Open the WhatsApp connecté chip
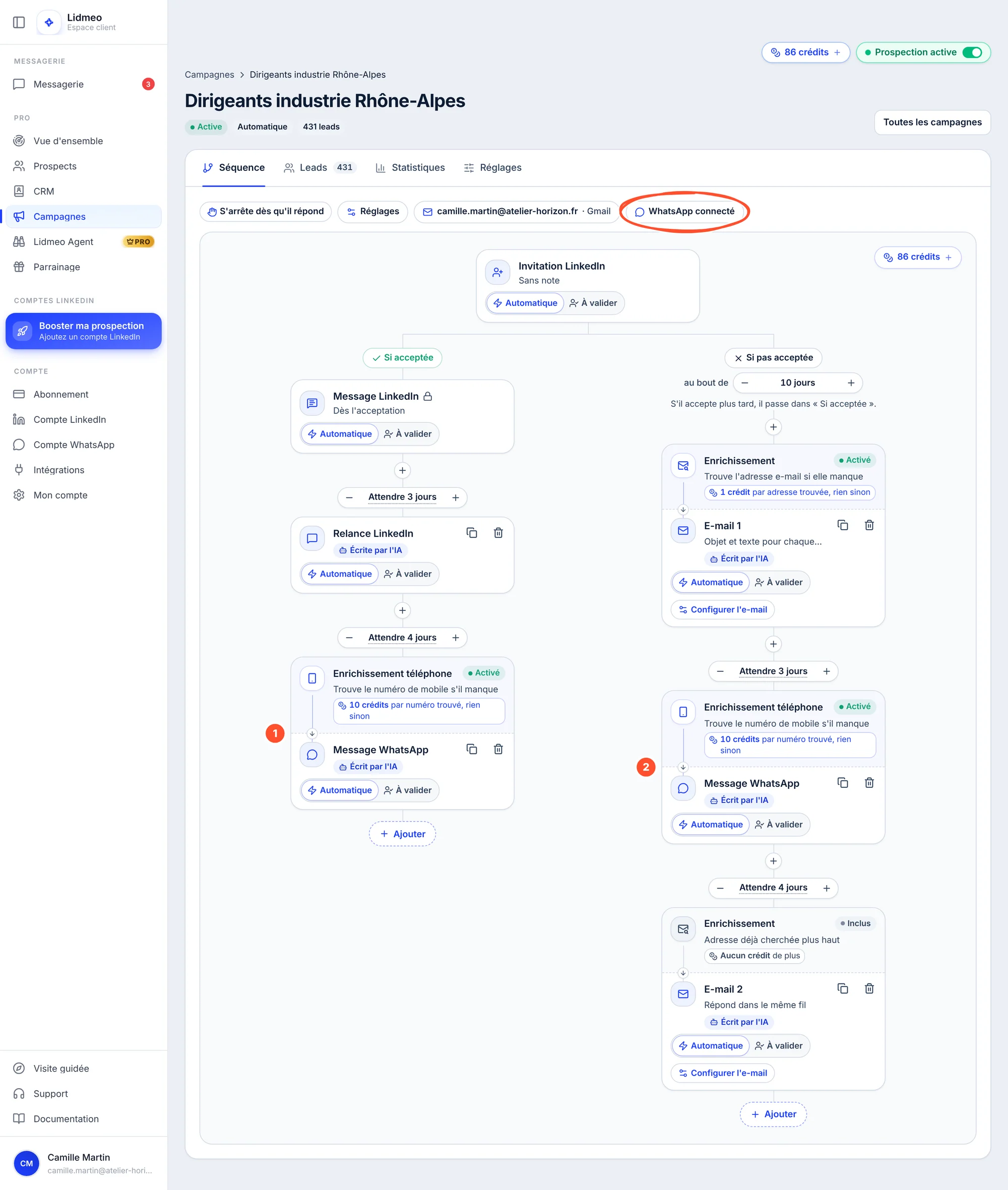The width and height of the screenshot is (1008, 1190). 684,212
